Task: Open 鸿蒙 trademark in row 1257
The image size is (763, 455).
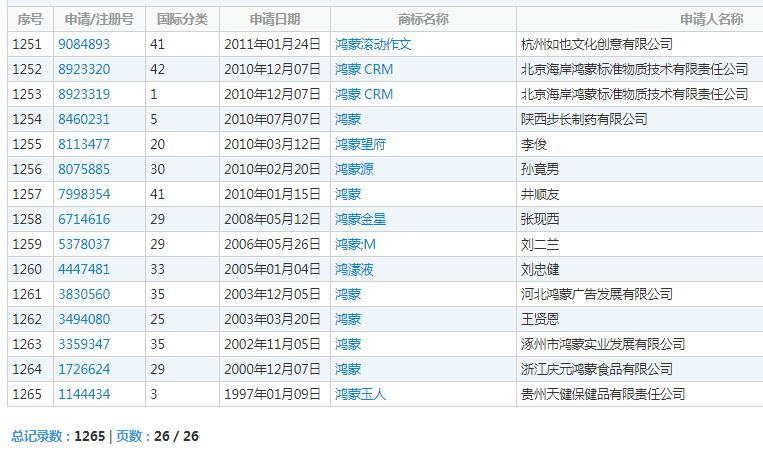Action: (x=348, y=194)
